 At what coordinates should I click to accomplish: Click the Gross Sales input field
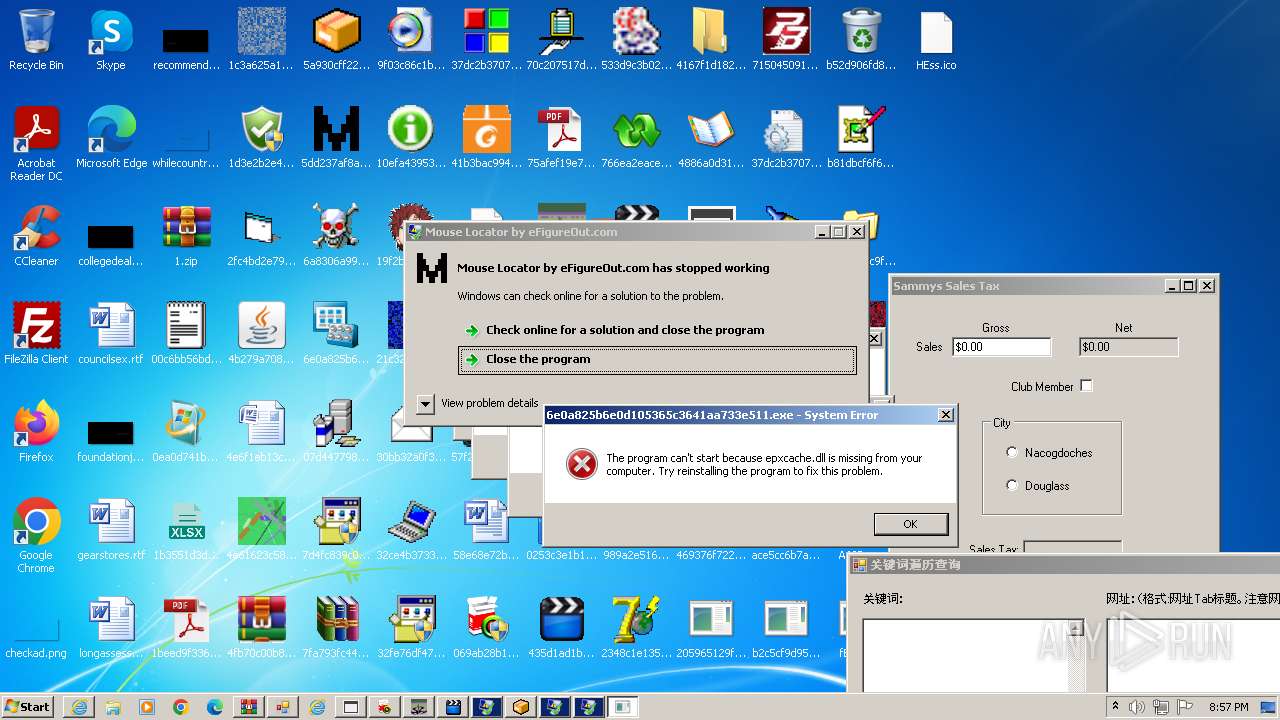click(1001, 347)
